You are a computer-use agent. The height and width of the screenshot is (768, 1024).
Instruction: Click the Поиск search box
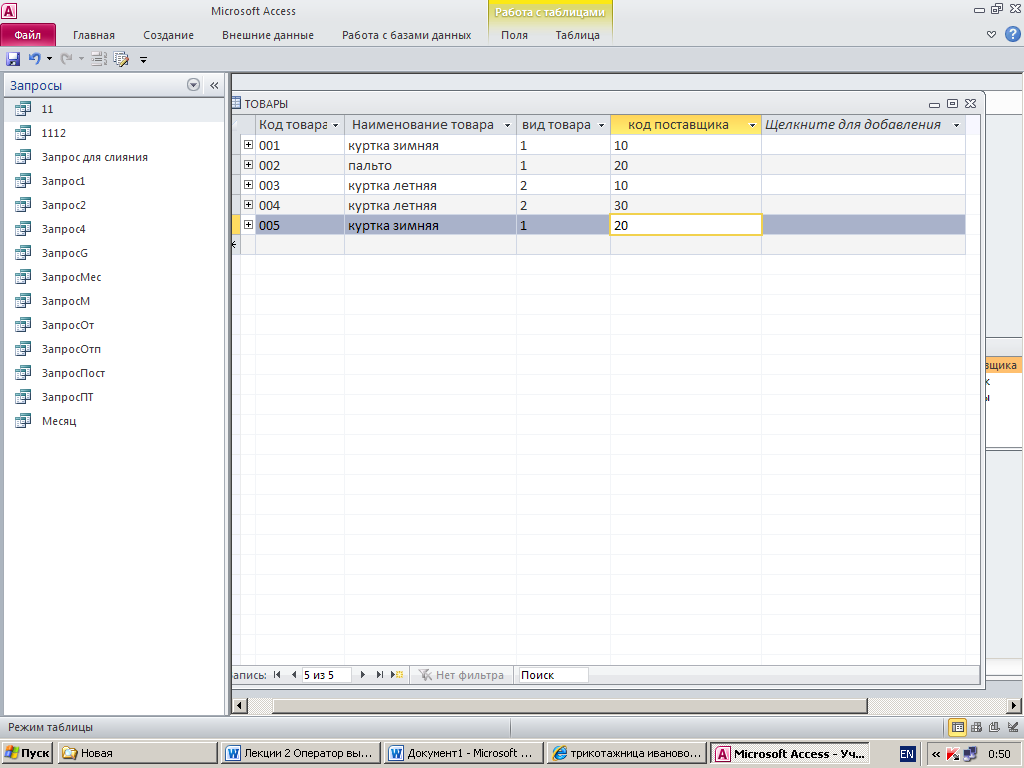tap(552, 675)
